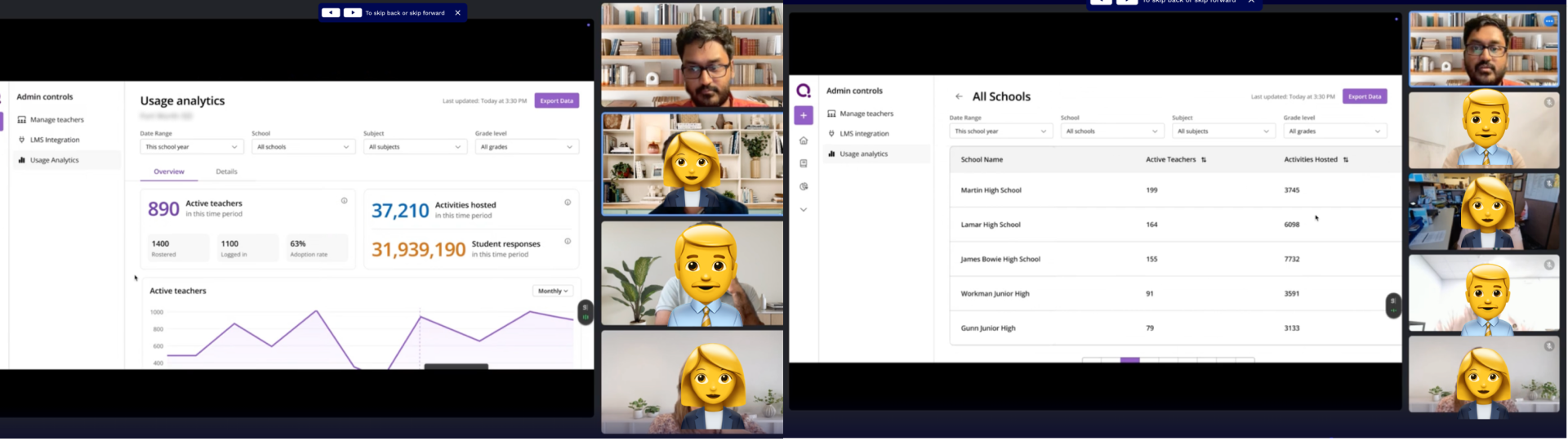Click the highlighted purple pagination page button
This screenshot has height=441, width=1568.
(1129, 359)
